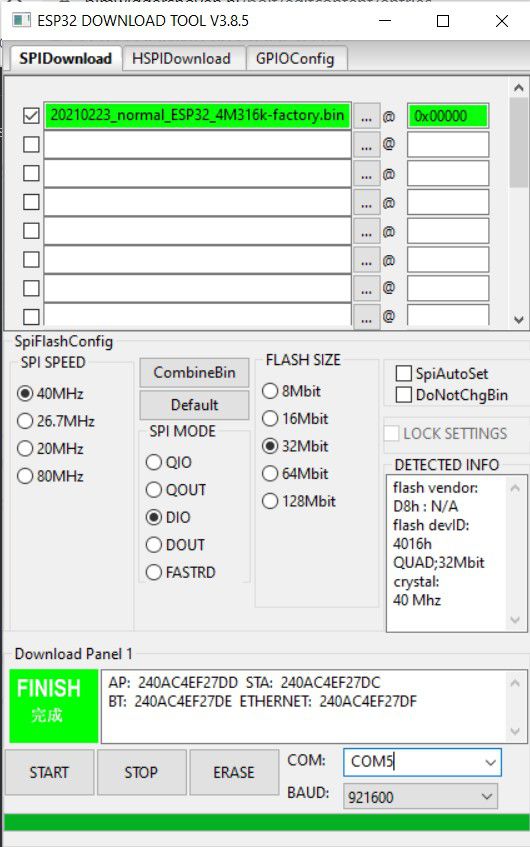Click the MAC address panel's down arrow
This screenshot has height=847, width=530.
pyautogui.click(x=515, y=731)
